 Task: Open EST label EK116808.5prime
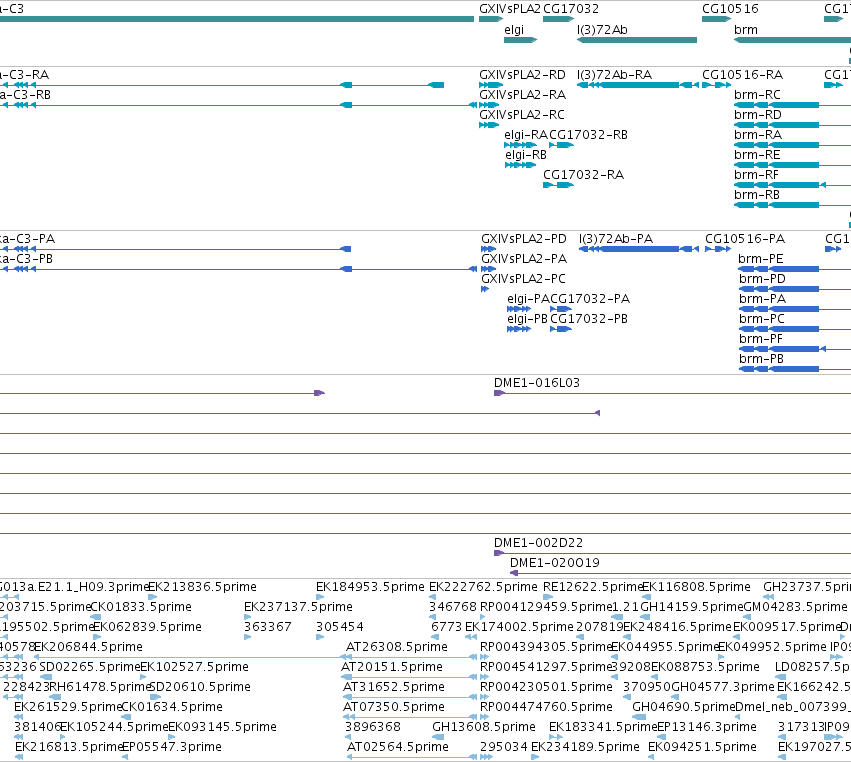pyautogui.click(x=696, y=587)
